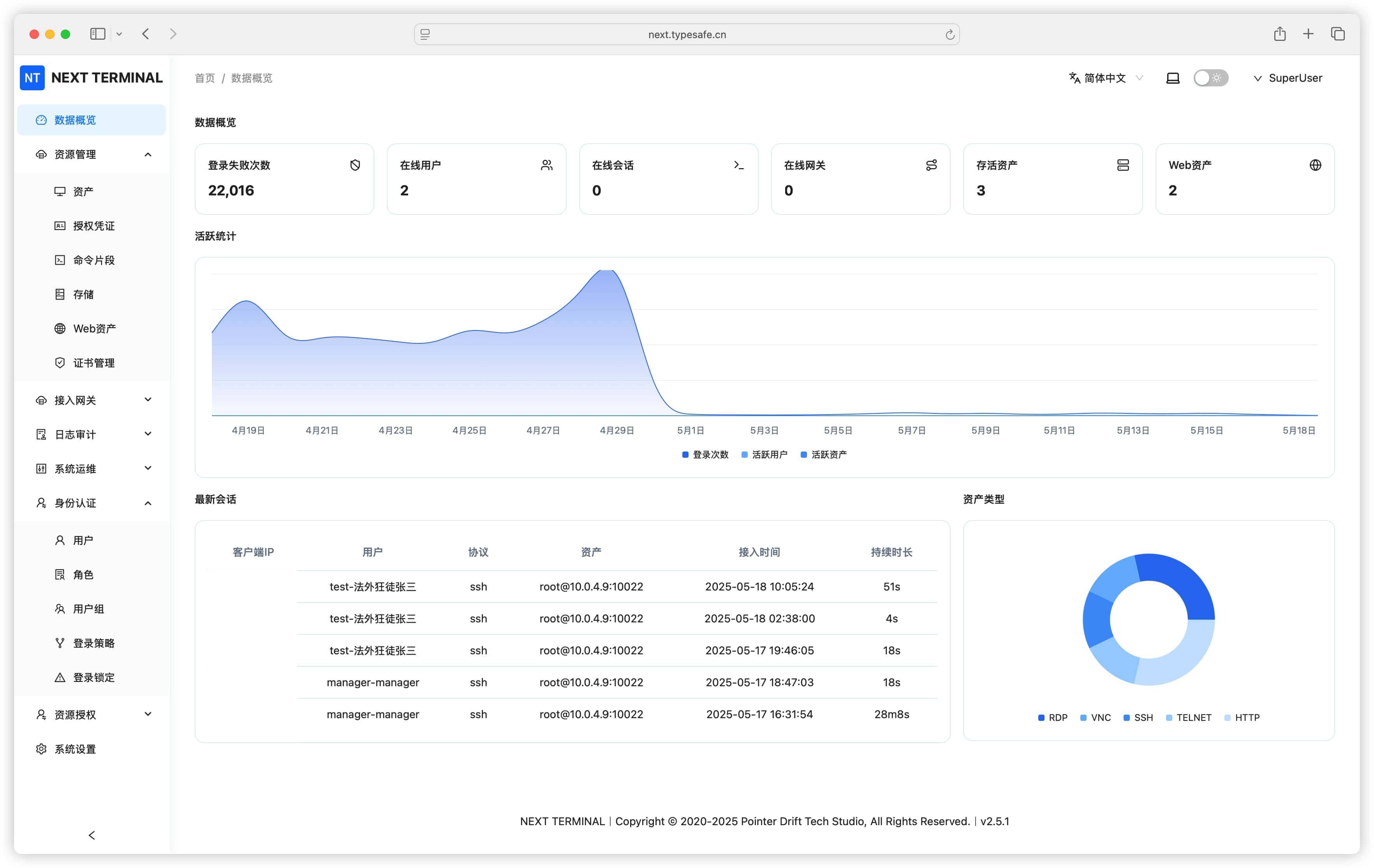1374x868 pixels.
Task: Click the 首页 breadcrumb link
Action: (x=204, y=78)
